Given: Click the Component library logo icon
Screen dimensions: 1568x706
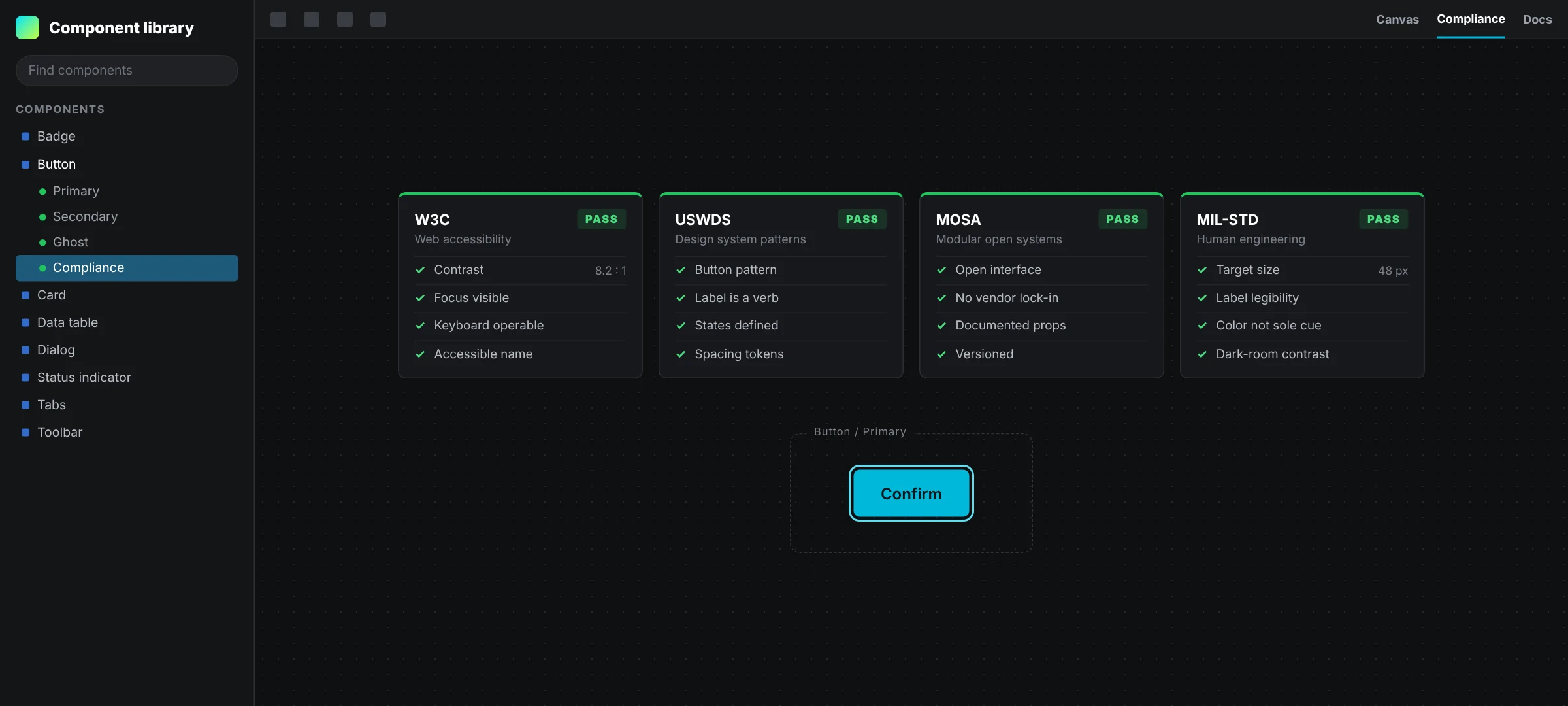Looking at the screenshot, I should click(x=27, y=27).
